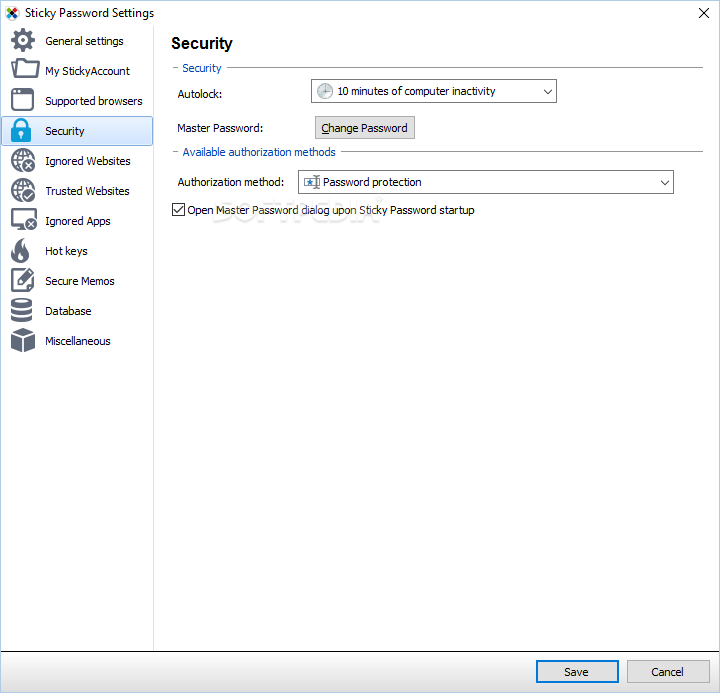The image size is (720, 693).
Task: Click the 'Sticky Password Settings' title text
Action: [90, 13]
